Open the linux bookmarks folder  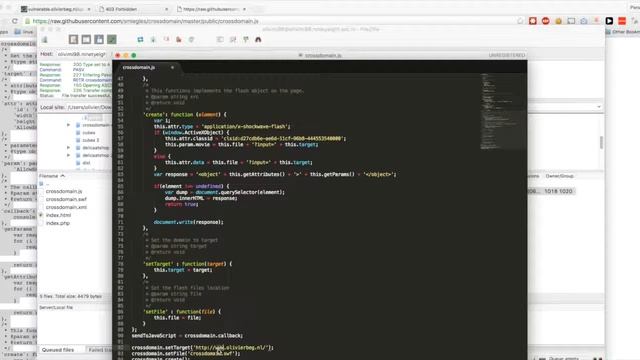[24, 32]
